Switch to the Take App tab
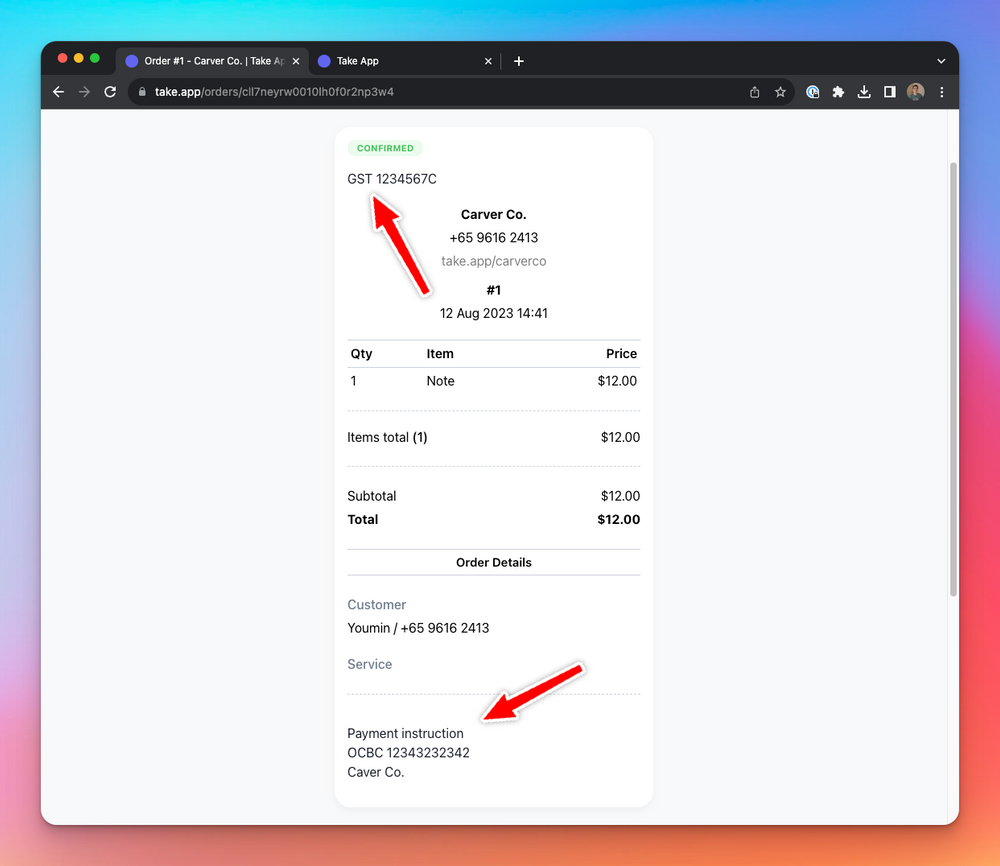 pos(405,61)
